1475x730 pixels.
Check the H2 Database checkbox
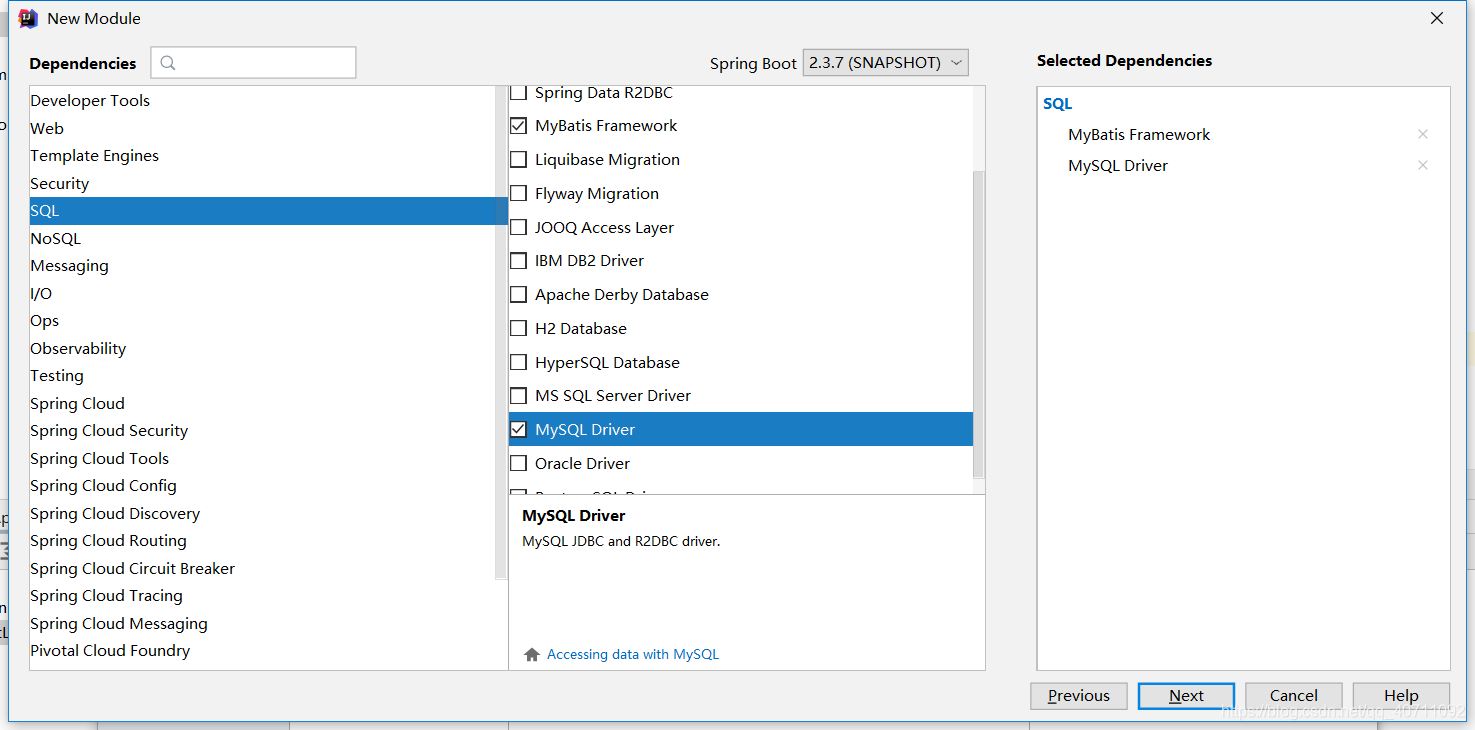pos(518,329)
